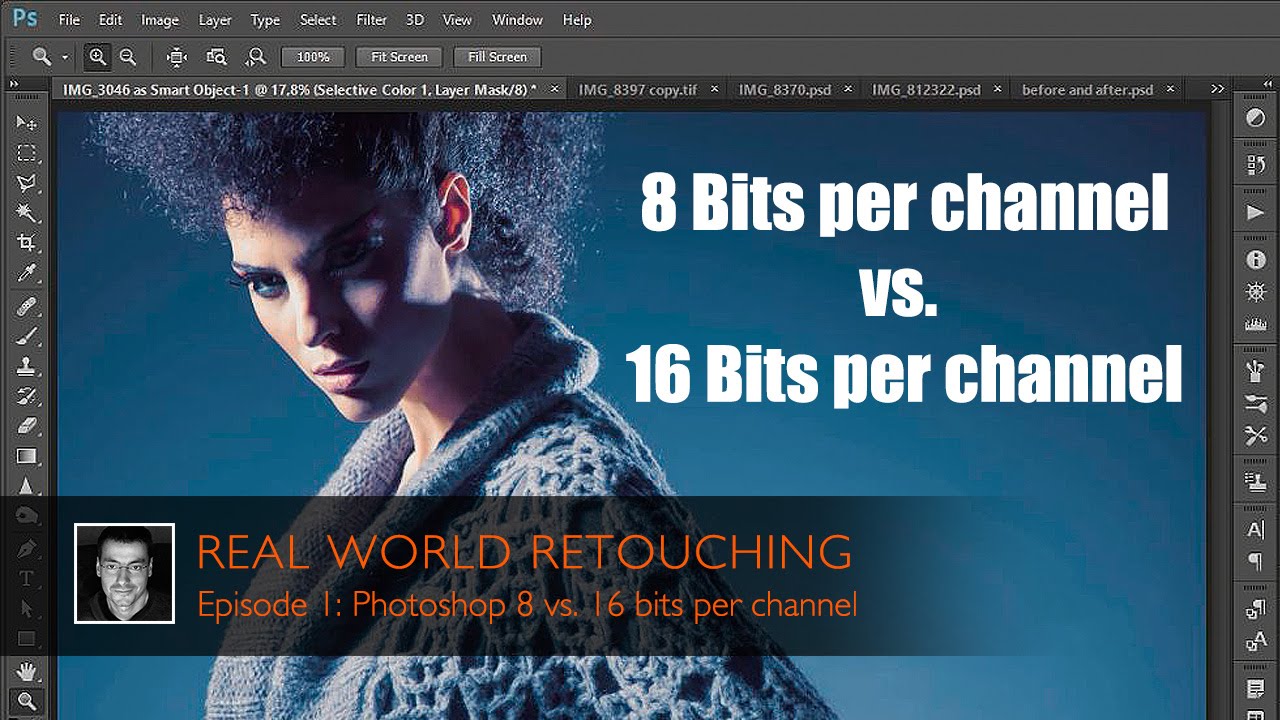Image resolution: width=1280 pixels, height=720 pixels.
Task: Click the Ps application logo
Action: click(25, 19)
